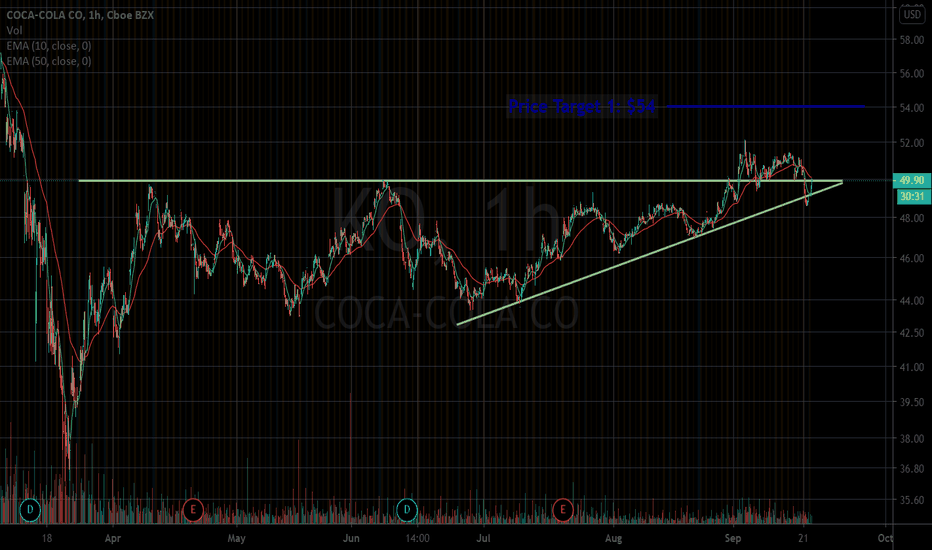Click the 41.00 price axis label
The height and width of the screenshot is (550, 932).
tap(912, 367)
